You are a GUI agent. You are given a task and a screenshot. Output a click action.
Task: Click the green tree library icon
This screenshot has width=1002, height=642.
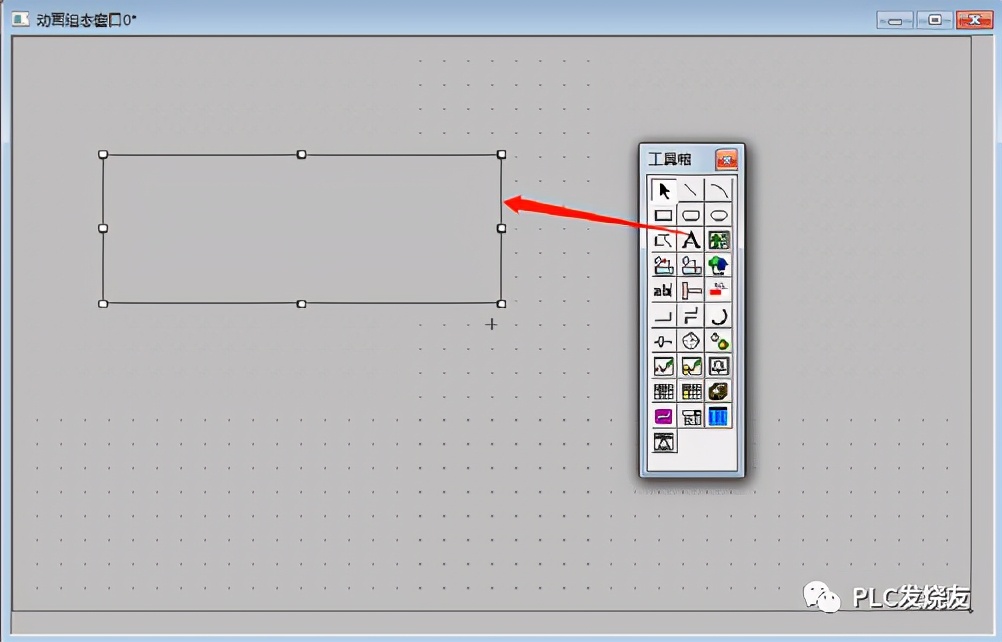pyautogui.click(x=719, y=265)
